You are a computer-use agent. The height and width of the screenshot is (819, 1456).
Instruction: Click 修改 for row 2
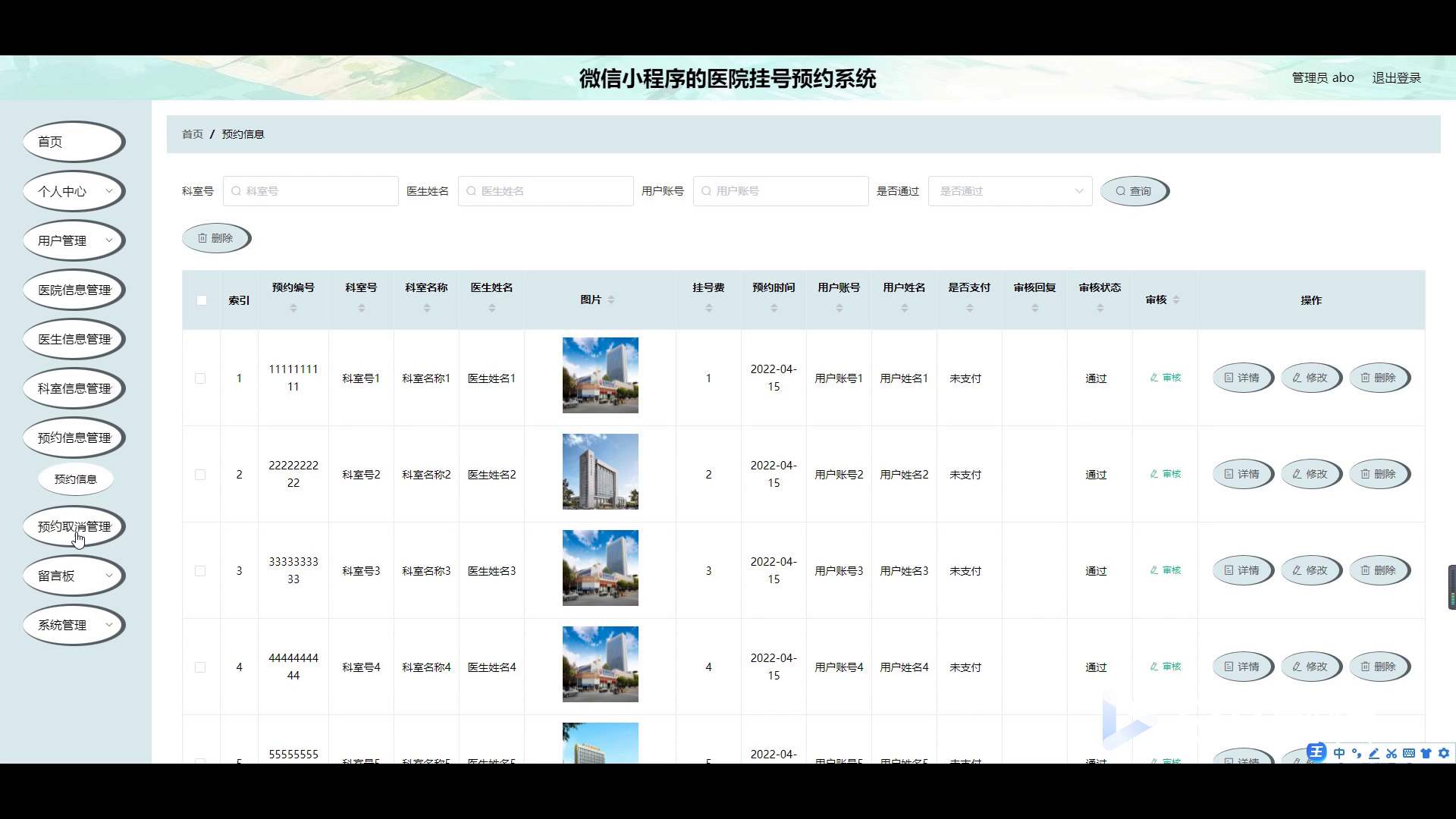pyautogui.click(x=1311, y=474)
